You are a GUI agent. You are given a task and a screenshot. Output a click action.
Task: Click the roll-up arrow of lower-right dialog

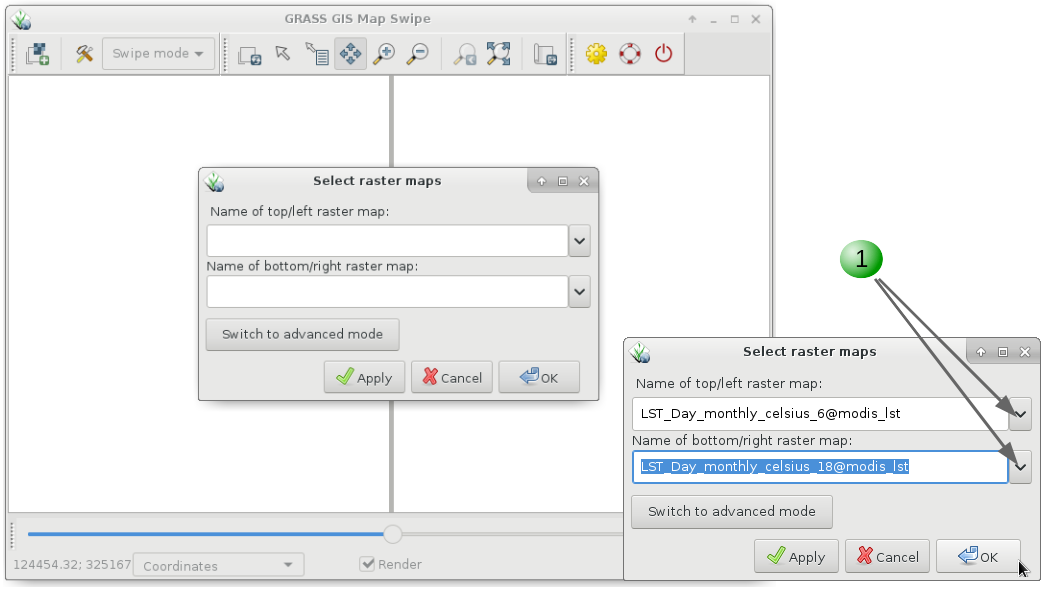pyautogui.click(x=981, y=351)
